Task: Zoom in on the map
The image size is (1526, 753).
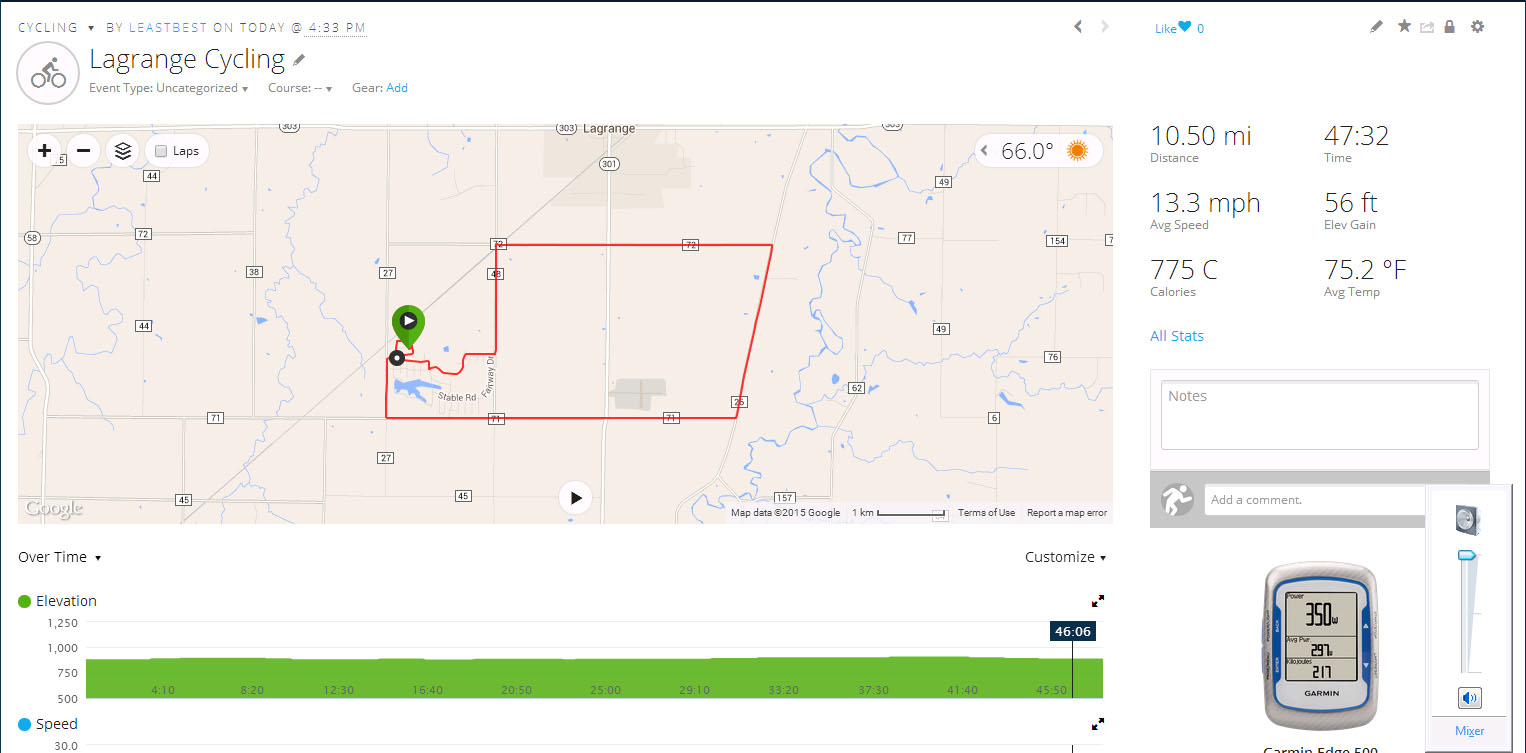Action: point(44,151)
